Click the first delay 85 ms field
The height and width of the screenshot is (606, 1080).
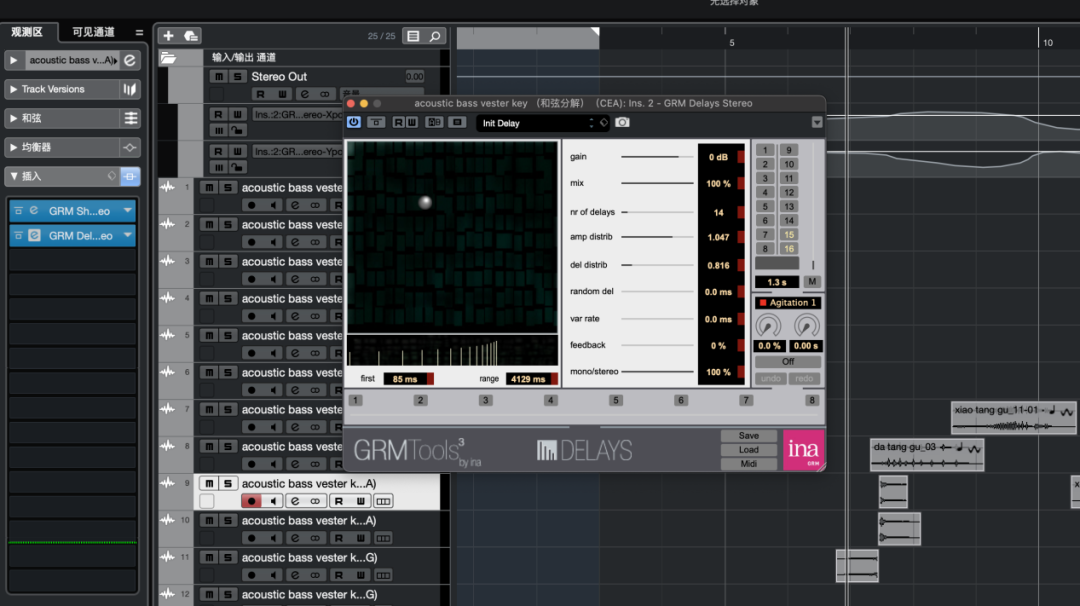[405, 379]
